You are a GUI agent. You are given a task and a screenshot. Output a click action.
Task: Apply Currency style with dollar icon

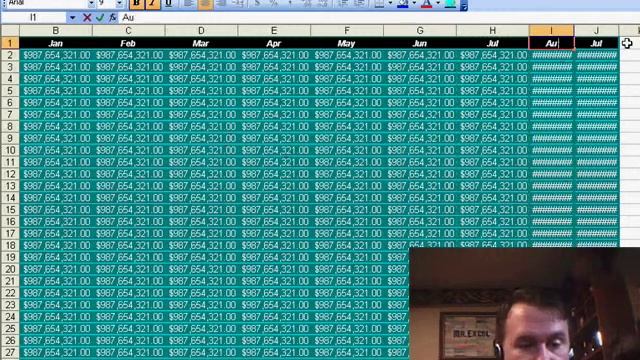point(257,3)
